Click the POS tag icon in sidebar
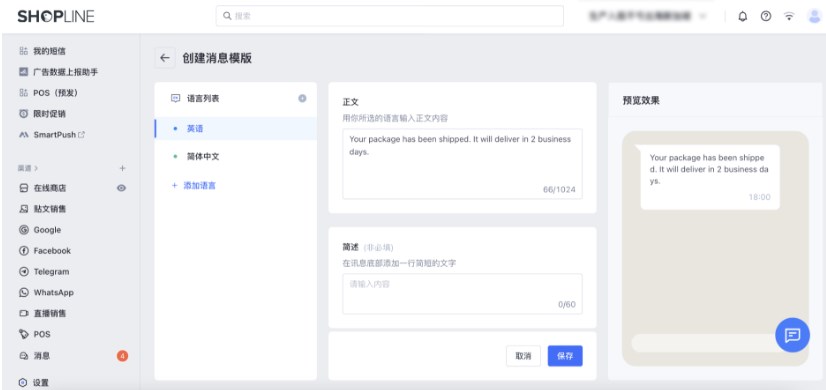Image resolution: width=826 pixels, height=390 pixels. [23, 334]
